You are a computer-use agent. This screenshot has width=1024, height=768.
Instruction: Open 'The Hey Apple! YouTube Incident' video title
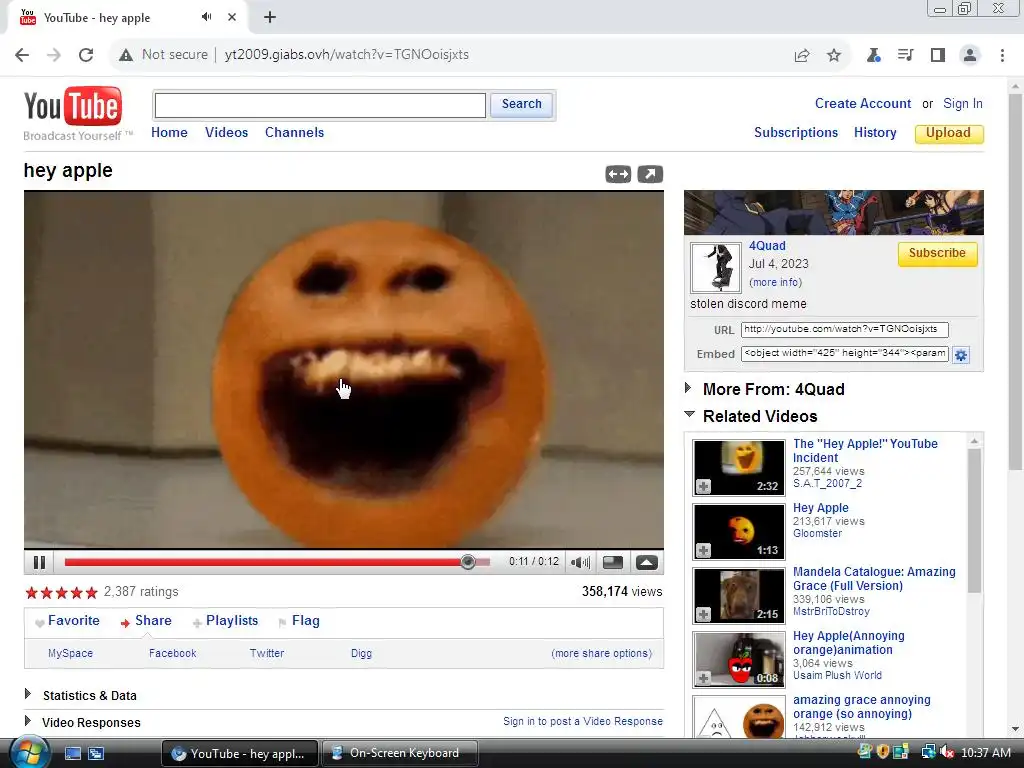865,451
